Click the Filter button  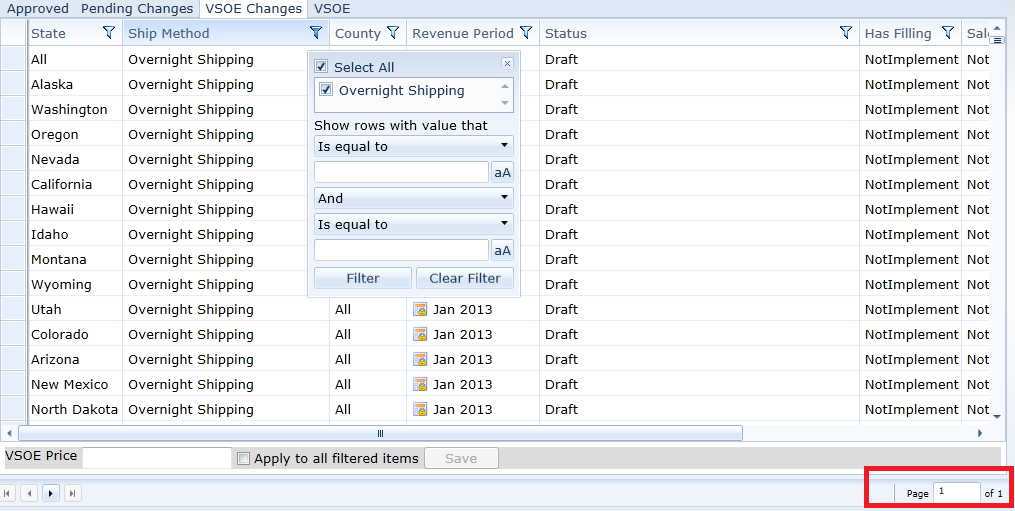[x=363, y=278]
